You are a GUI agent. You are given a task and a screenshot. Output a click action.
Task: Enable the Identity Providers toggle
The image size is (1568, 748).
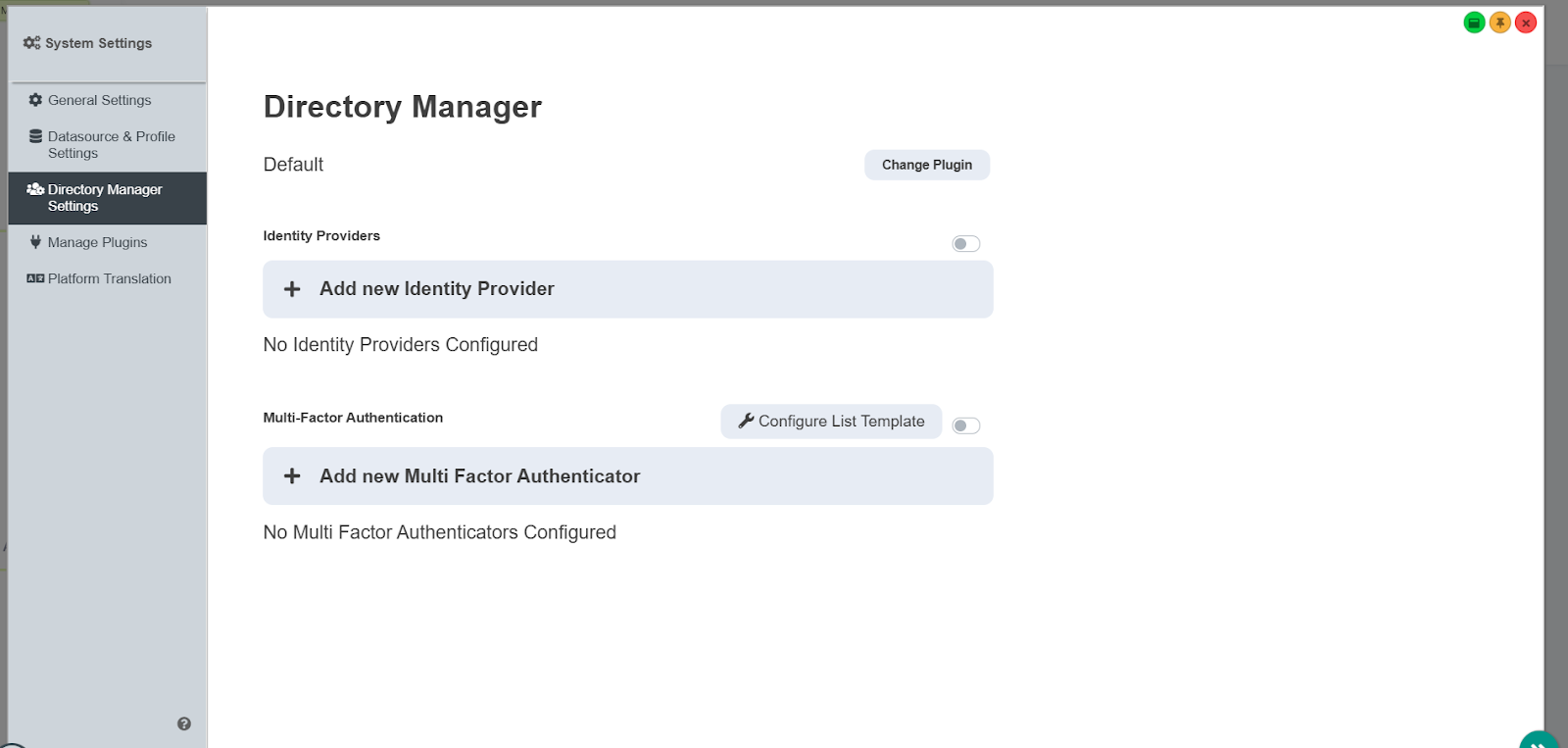[966, 244]
